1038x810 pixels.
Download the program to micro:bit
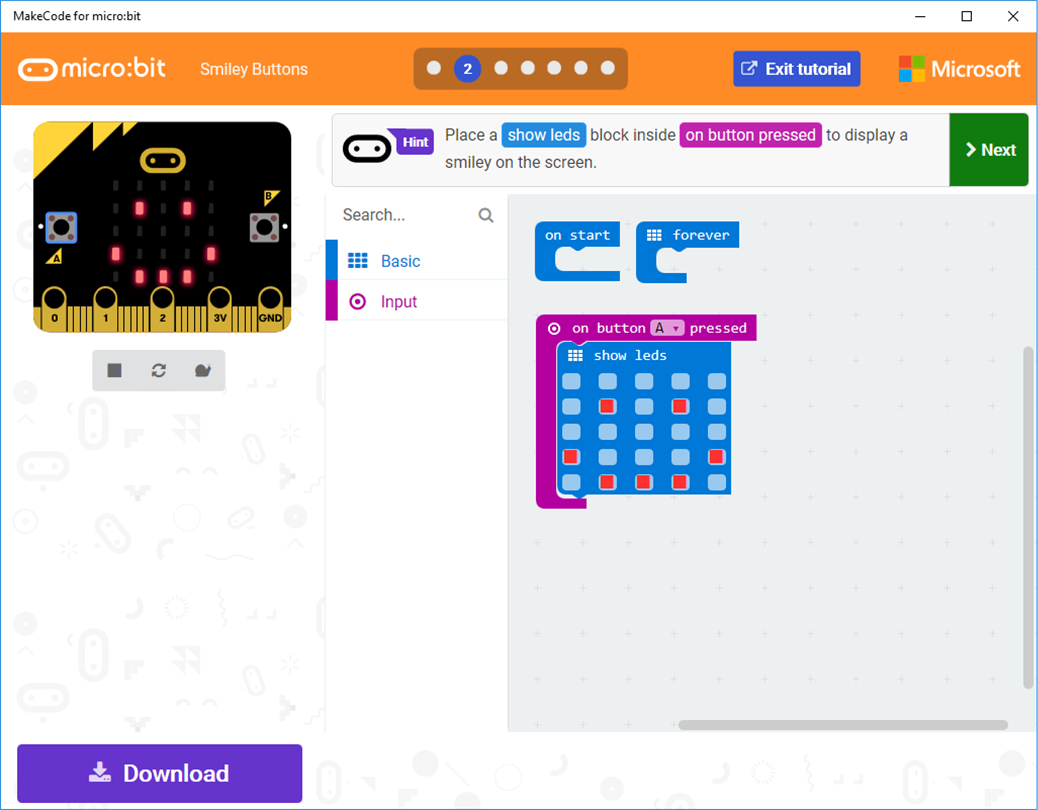coord(160,773)
